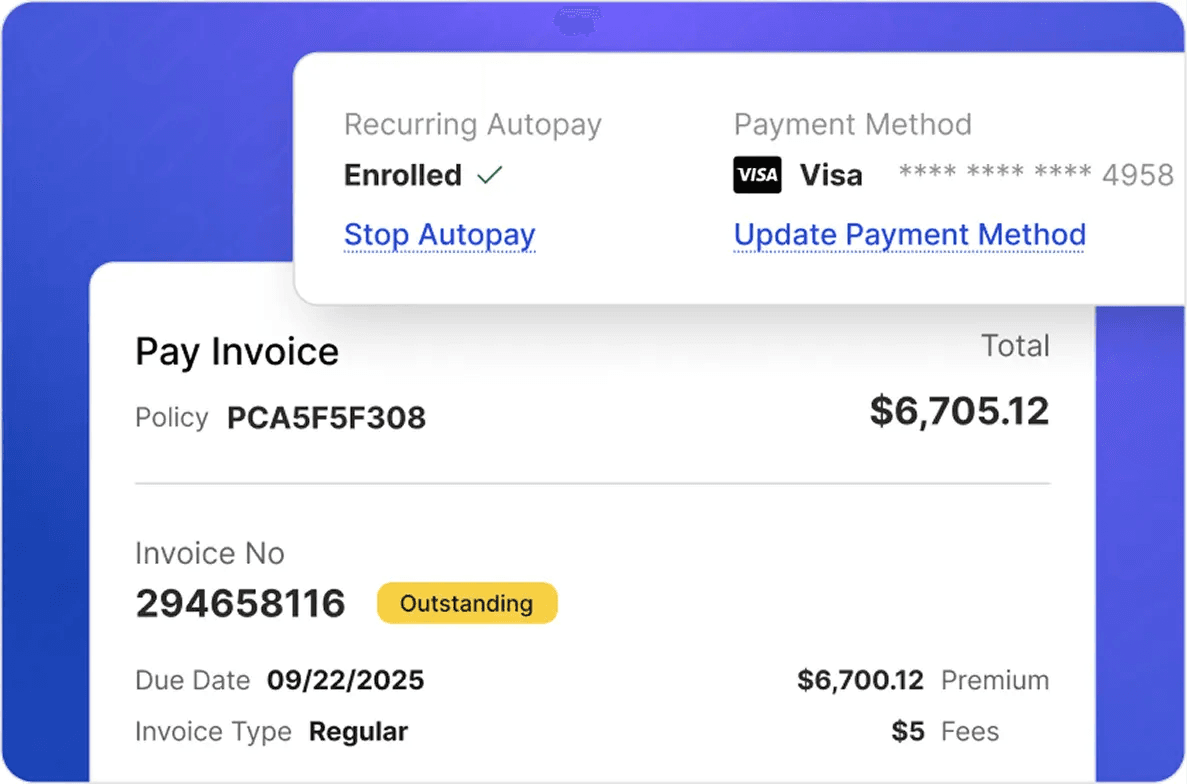Click invoice number 294658116
Viewport: 1187px width, 784px height.
pos(240,604)
